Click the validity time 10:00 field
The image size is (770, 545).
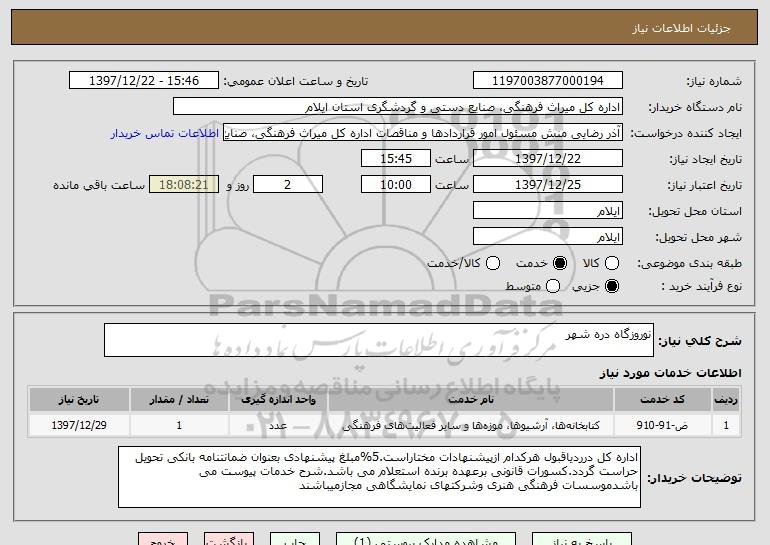[x=396, y=185]
